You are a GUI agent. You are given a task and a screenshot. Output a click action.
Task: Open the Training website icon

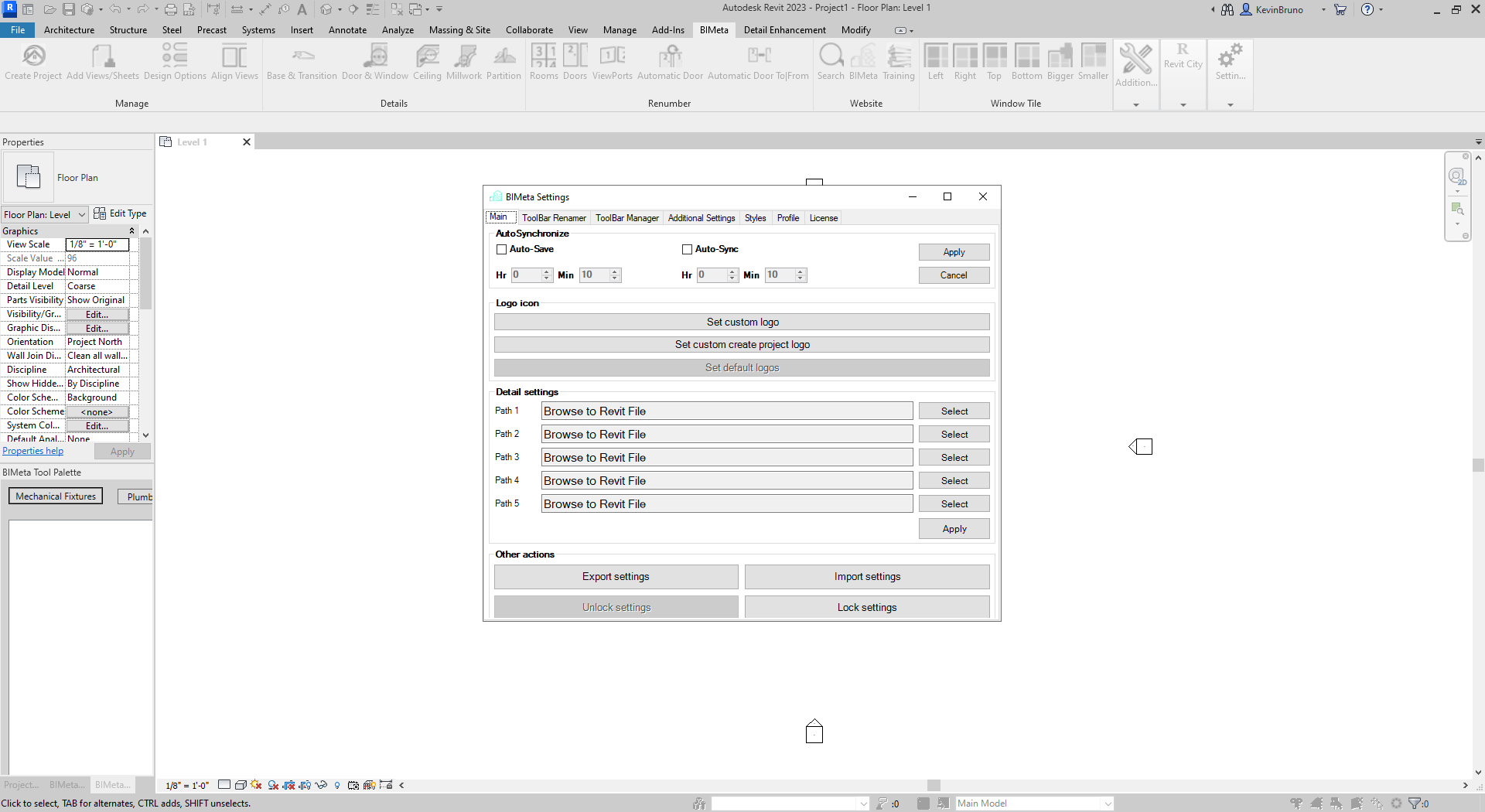(899, 62)
